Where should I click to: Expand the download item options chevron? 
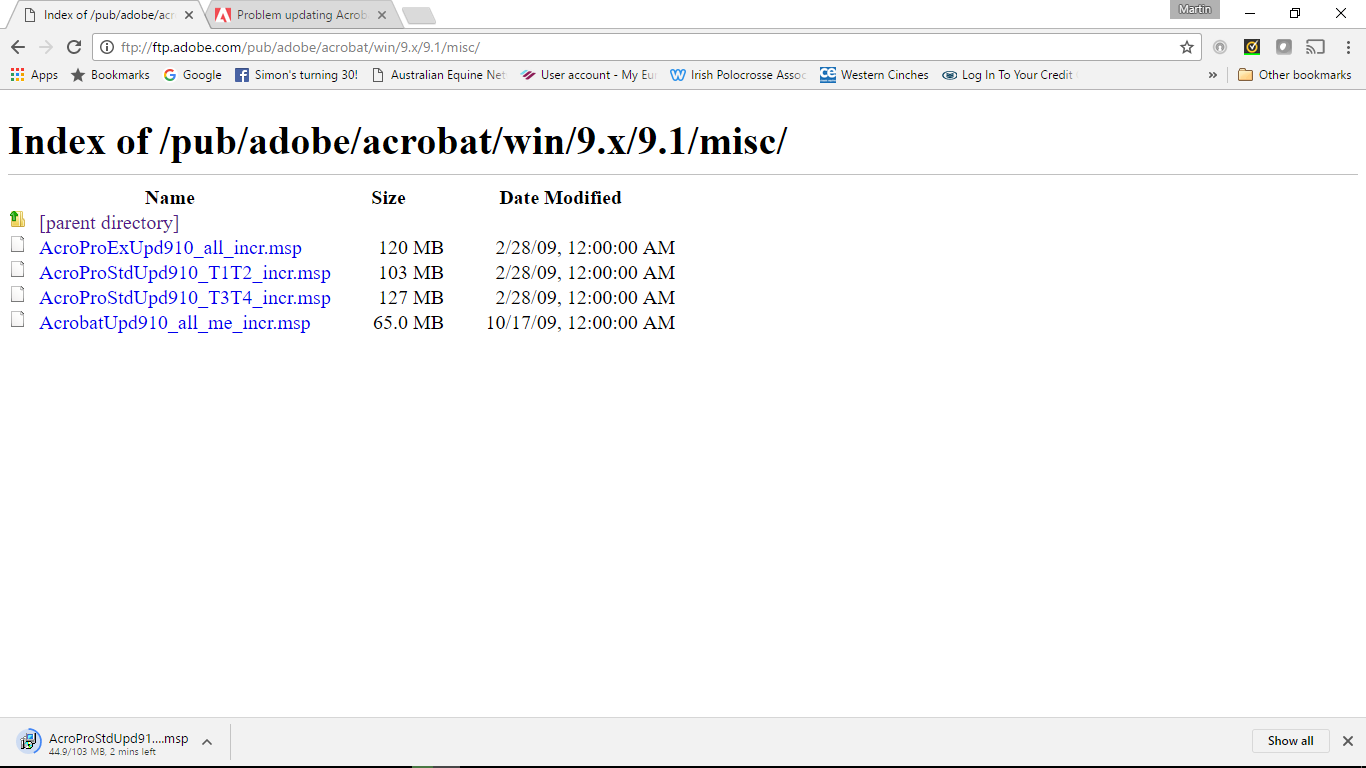click(207, 742)
